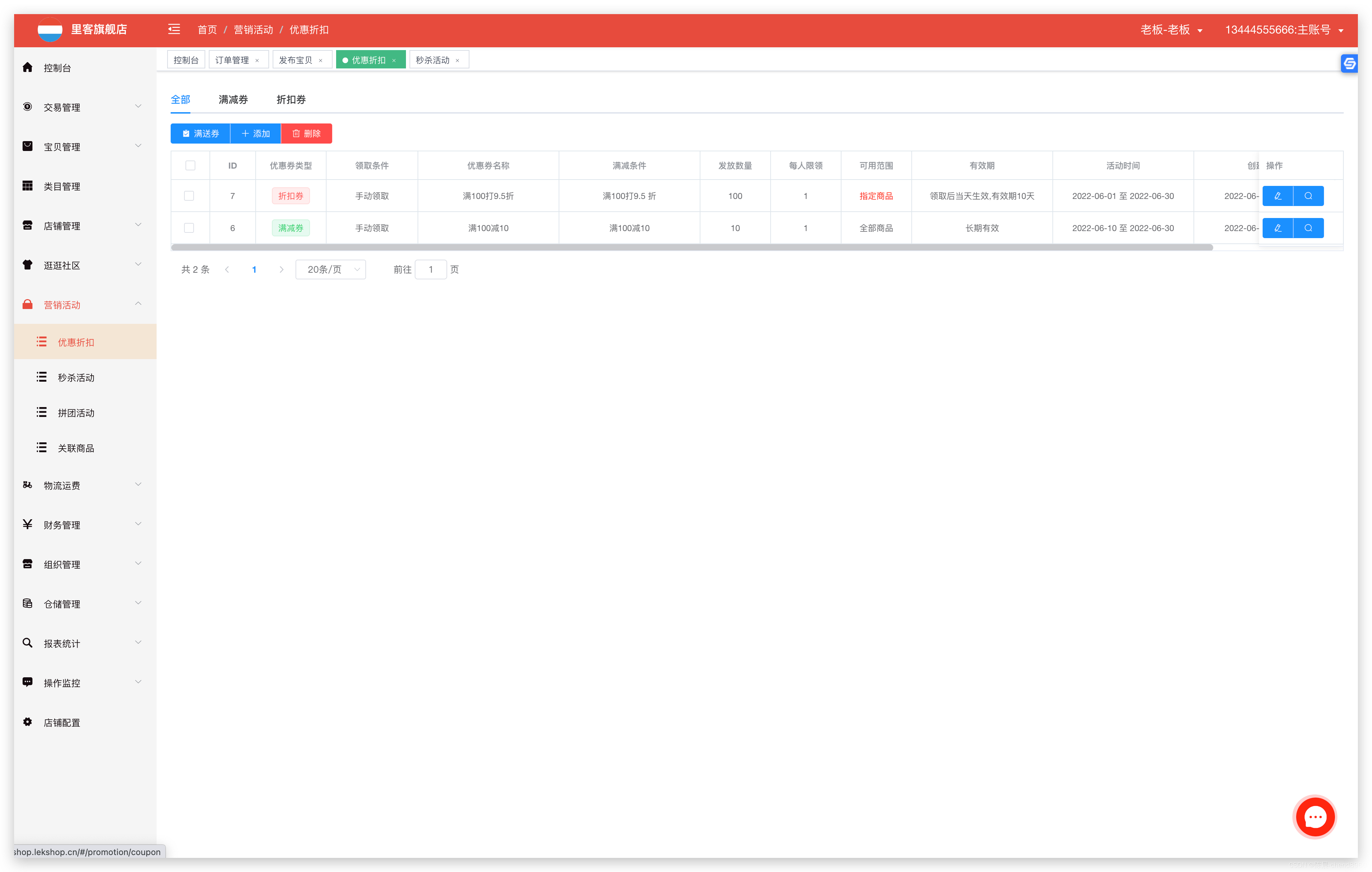Open the 秒杀活动 tab in tab bar
Image resolution: width=1372 pixels, height=872 pixels.
[433, 59]
